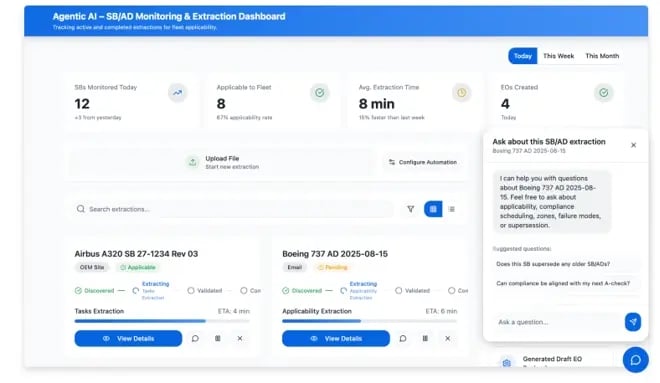Select the Today tab
This screenshot has height=383, width=660.
pos(523,56)
